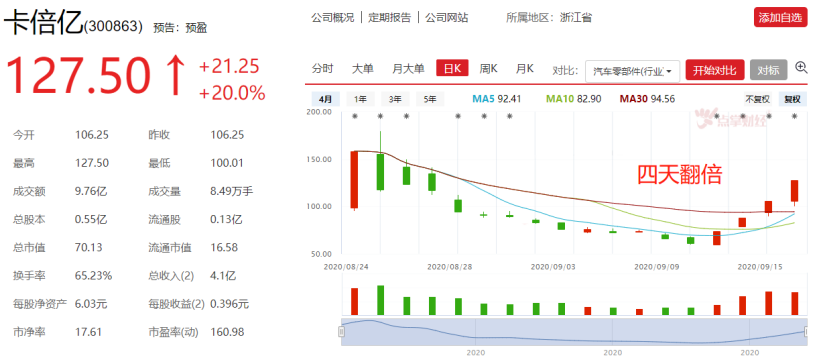Screen dimensions: 816x363
Task: Click the 所属地区: 浙江省 text
Action: coord(549,18)
